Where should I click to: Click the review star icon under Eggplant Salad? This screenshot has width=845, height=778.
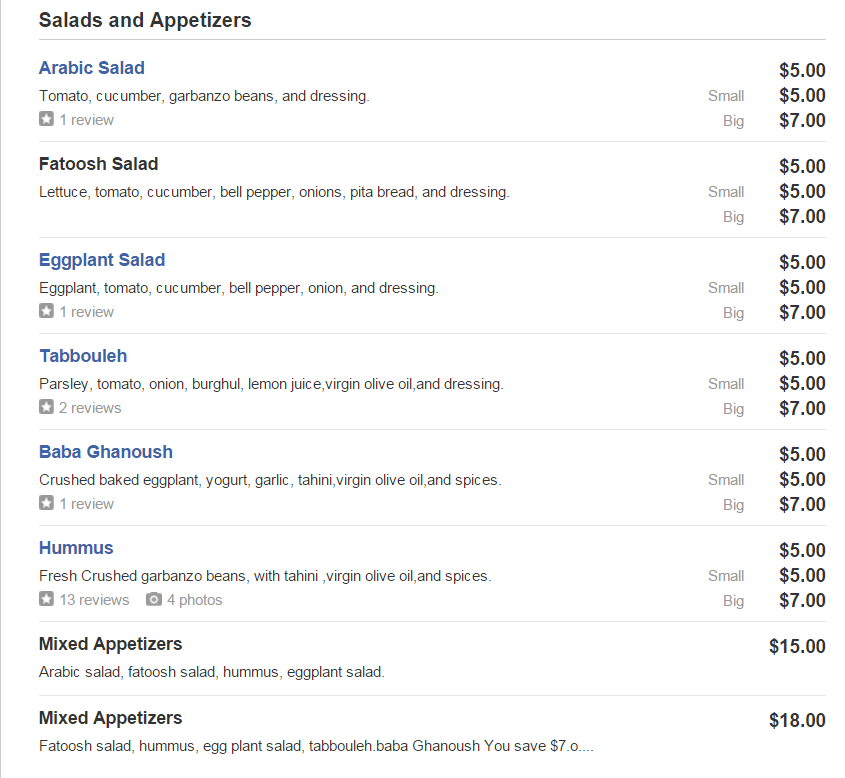point(46,312)
